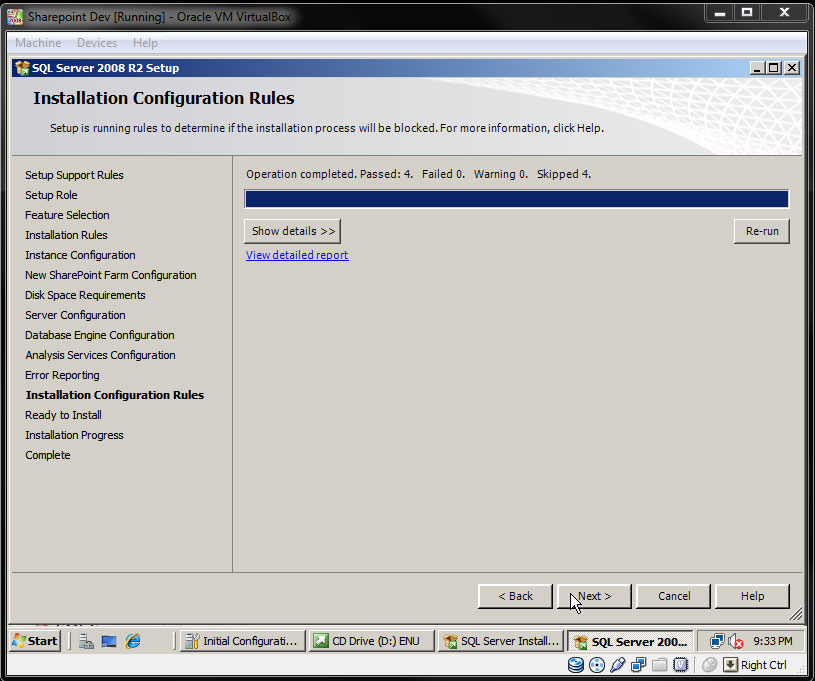Open the VirtualBox Devices menu
The height and width of the screenshot is (681, 815).
point(97,43)
